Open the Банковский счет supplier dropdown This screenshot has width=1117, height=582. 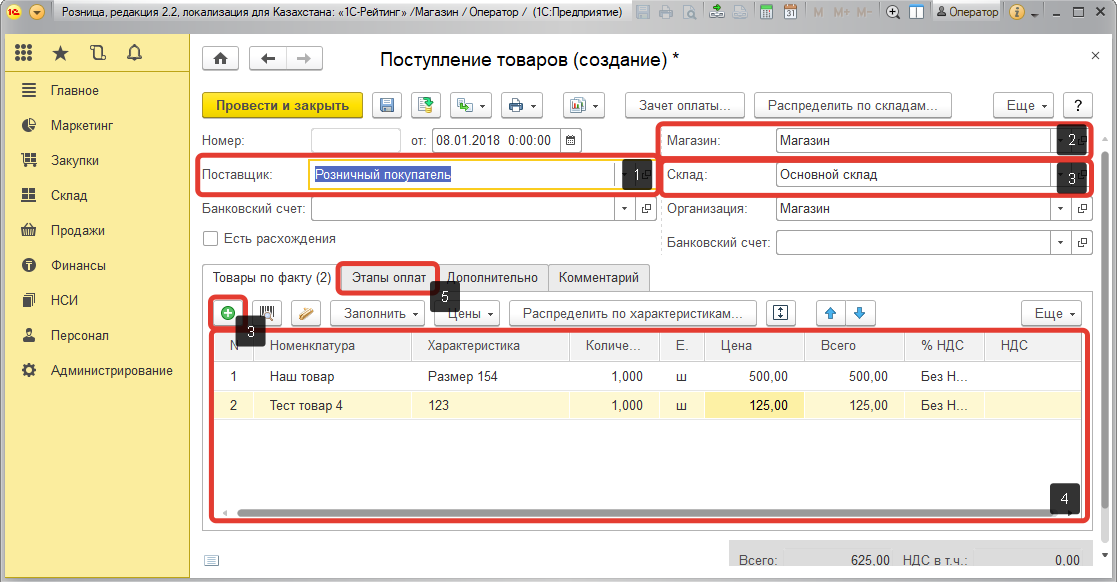626,209
